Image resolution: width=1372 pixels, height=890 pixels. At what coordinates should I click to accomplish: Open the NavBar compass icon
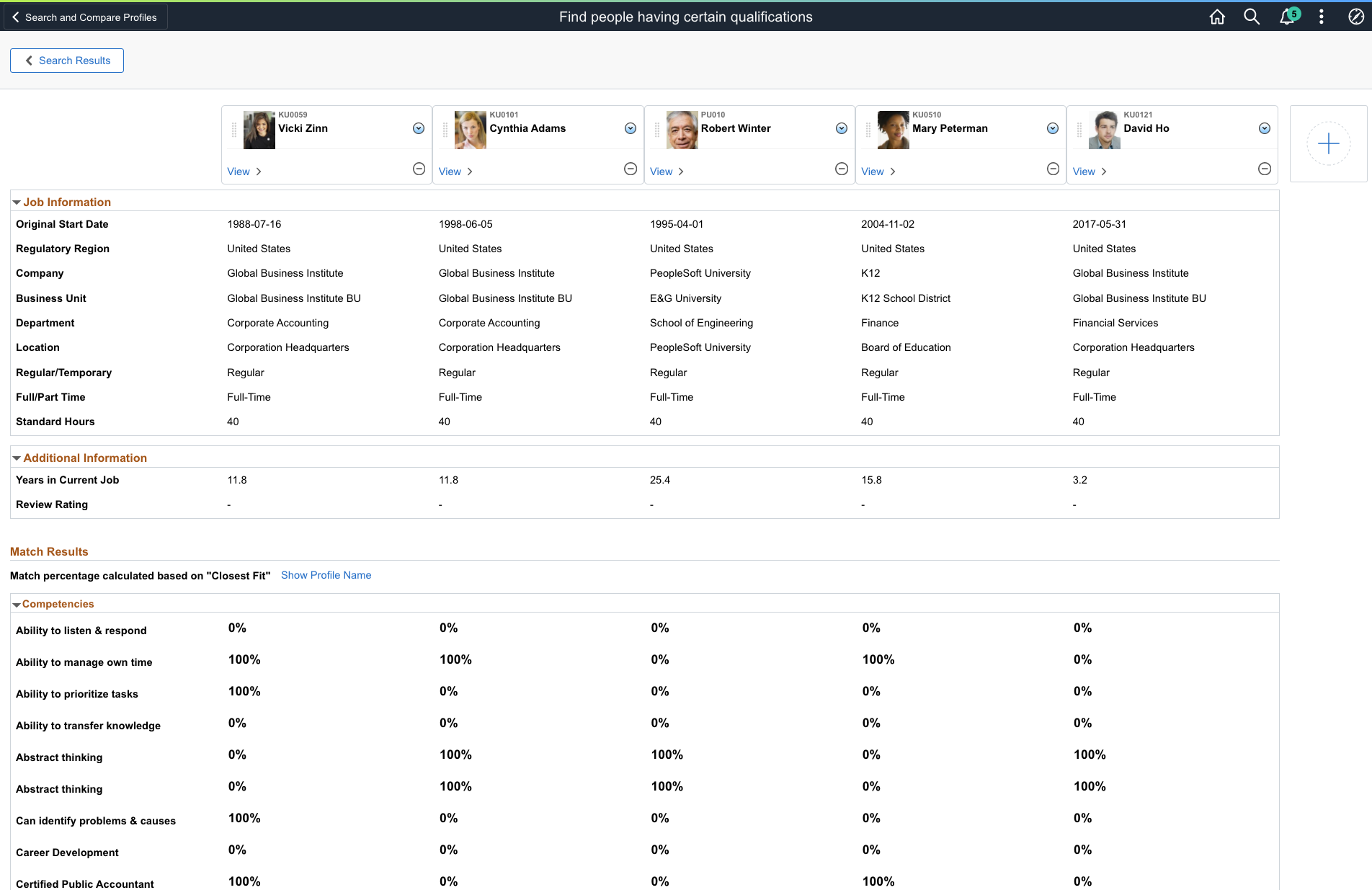point(1355,17)
